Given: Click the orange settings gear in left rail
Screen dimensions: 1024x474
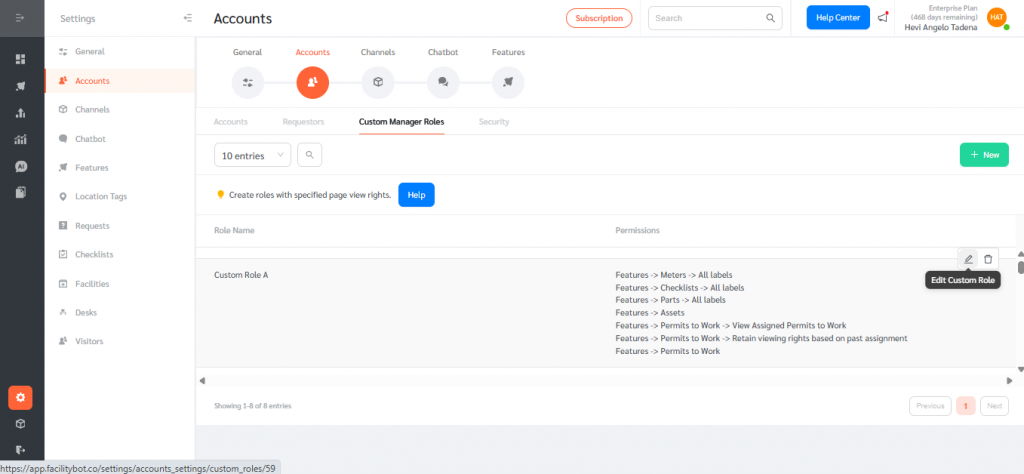Looking at the screenshot, I should [20, 397].
